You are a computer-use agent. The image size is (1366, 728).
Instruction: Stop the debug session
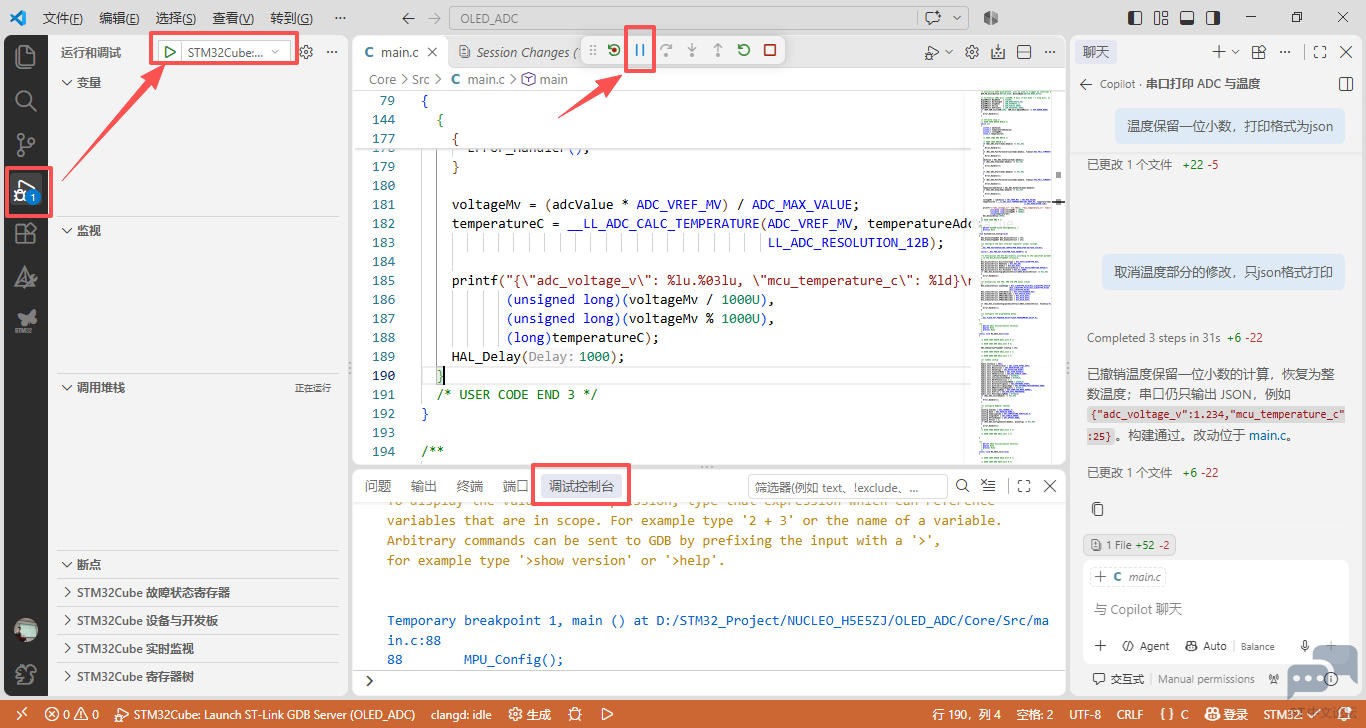[x=770, y=51]
